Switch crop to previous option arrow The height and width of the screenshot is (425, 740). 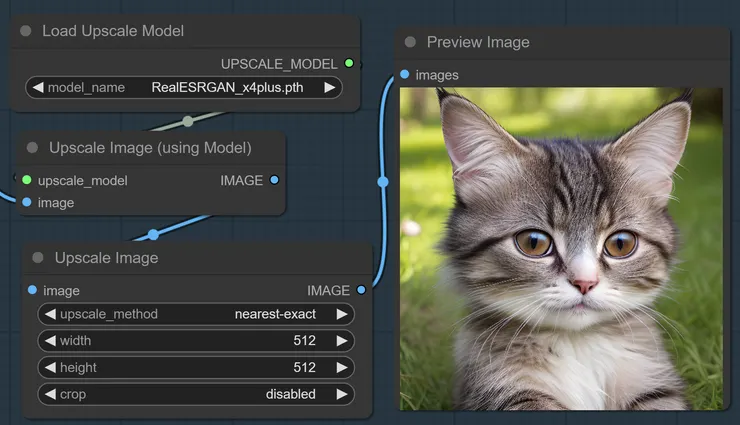(x=50, y=394)
